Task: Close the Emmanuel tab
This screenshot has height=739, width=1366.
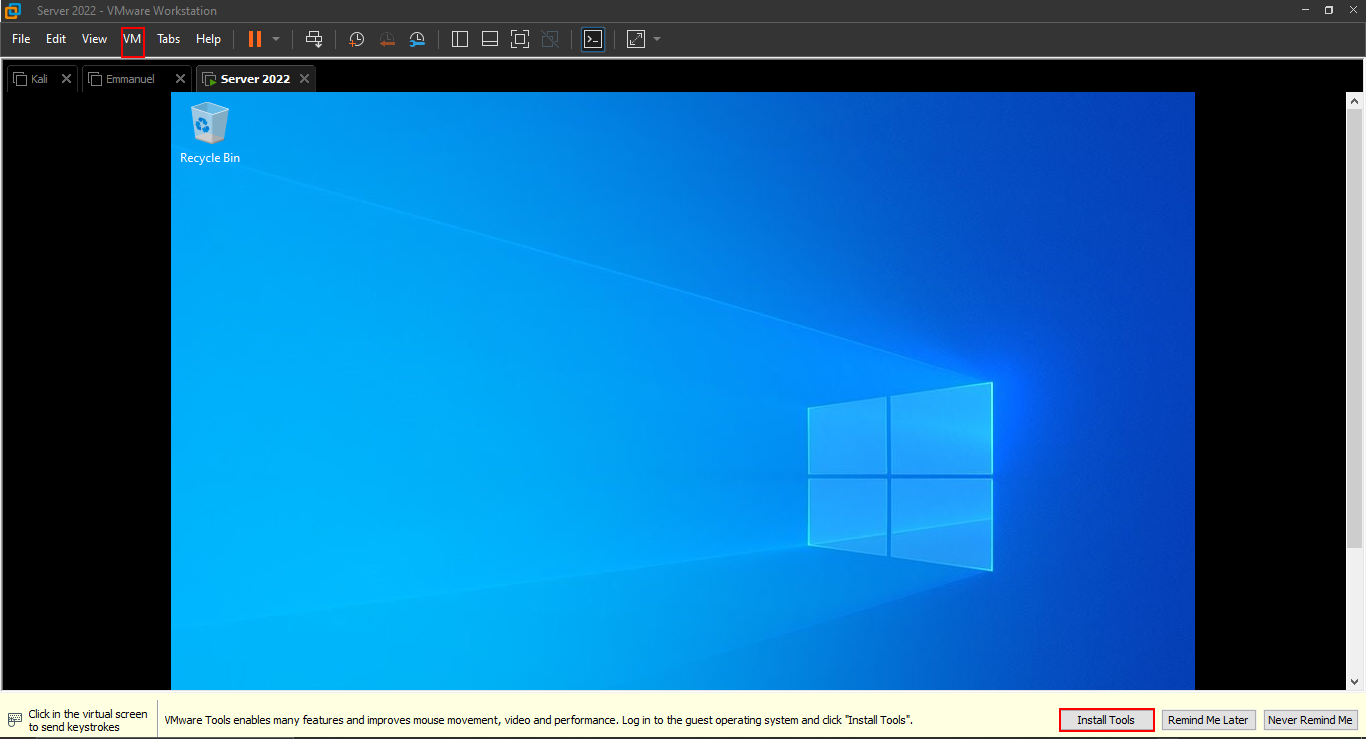Action: coord(180,79)
